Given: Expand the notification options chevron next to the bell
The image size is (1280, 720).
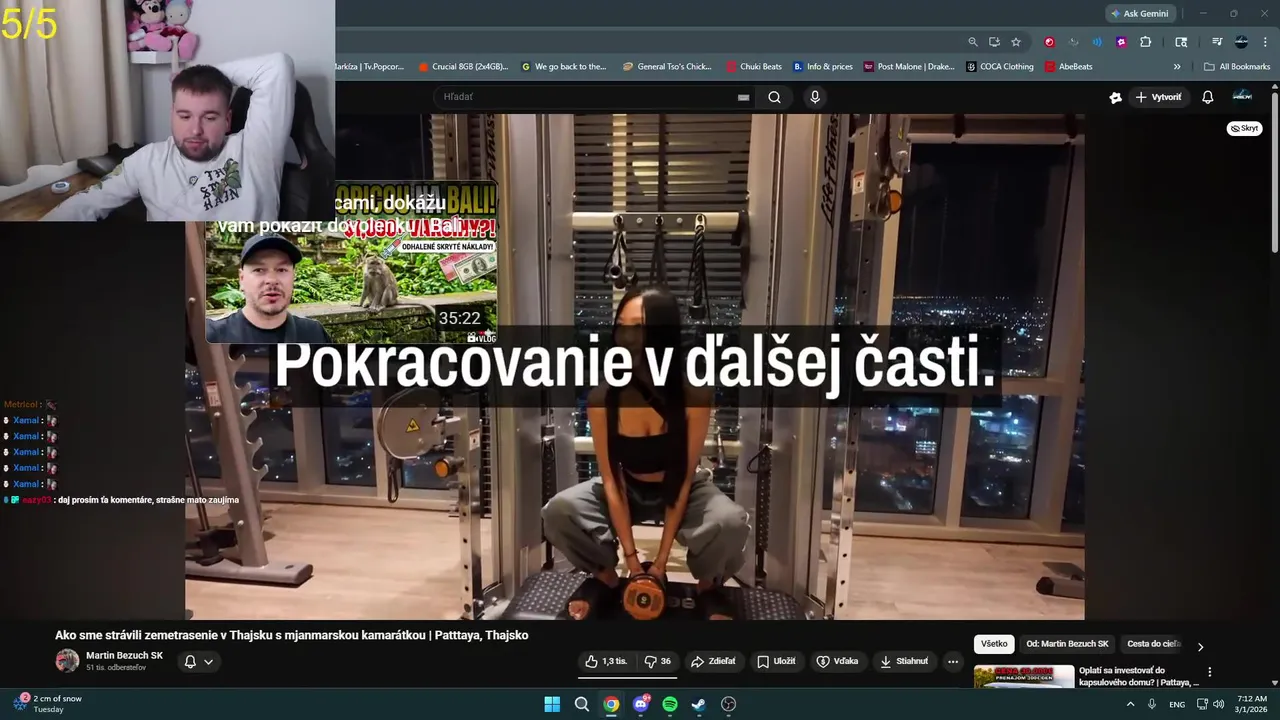Looking at the screenshot, I should coord(208,661).
